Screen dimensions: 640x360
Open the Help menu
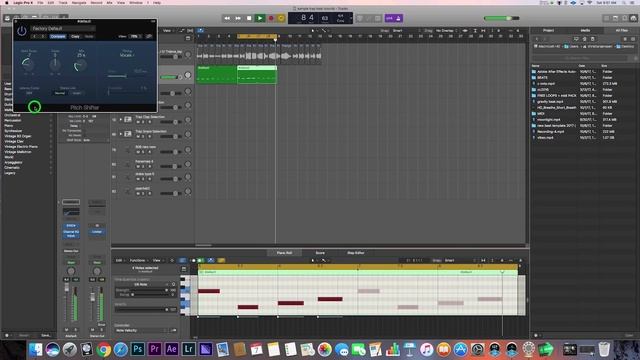pyautogui.click(x=157, y=2)
